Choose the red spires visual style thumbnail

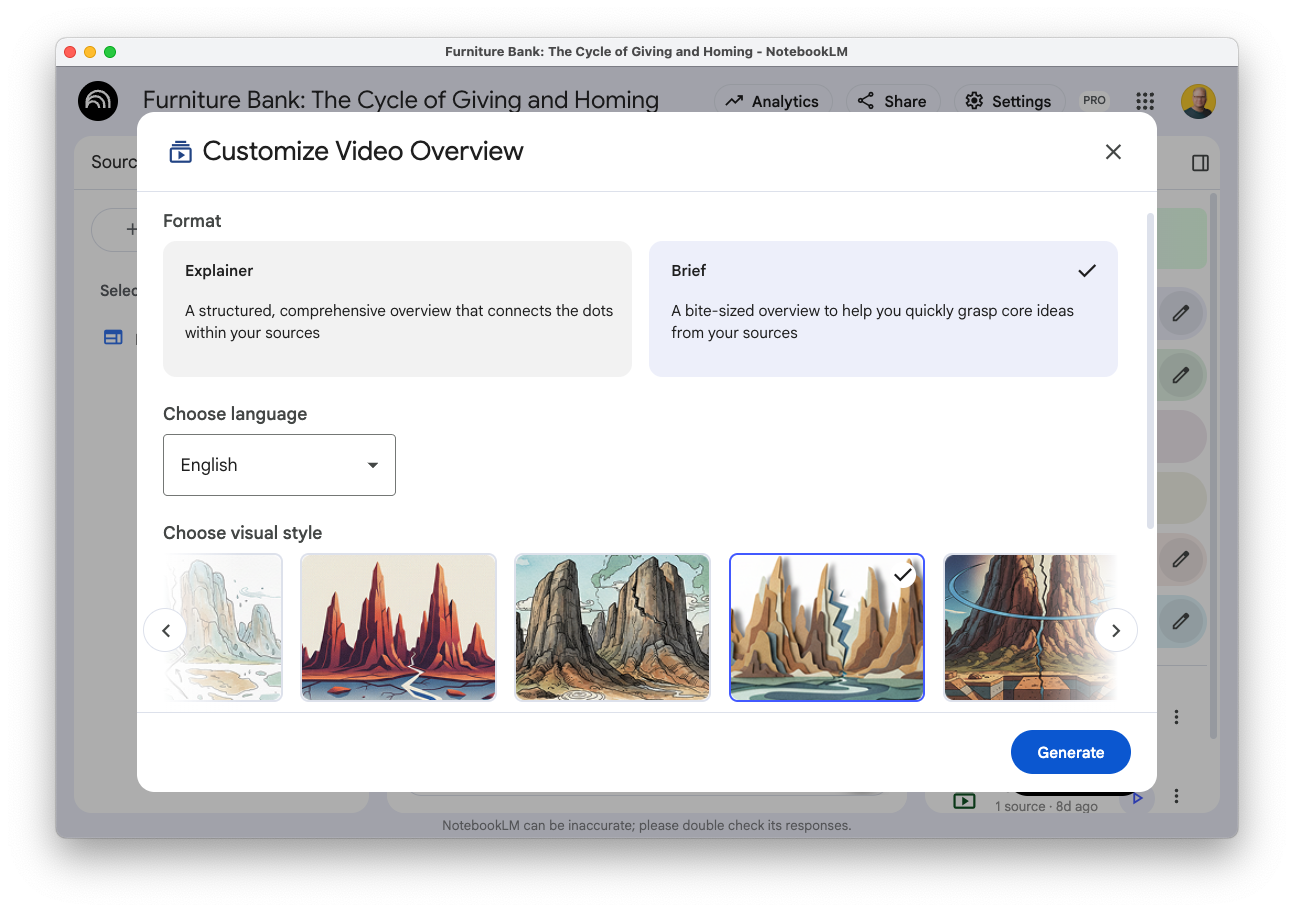pos(398,627)
